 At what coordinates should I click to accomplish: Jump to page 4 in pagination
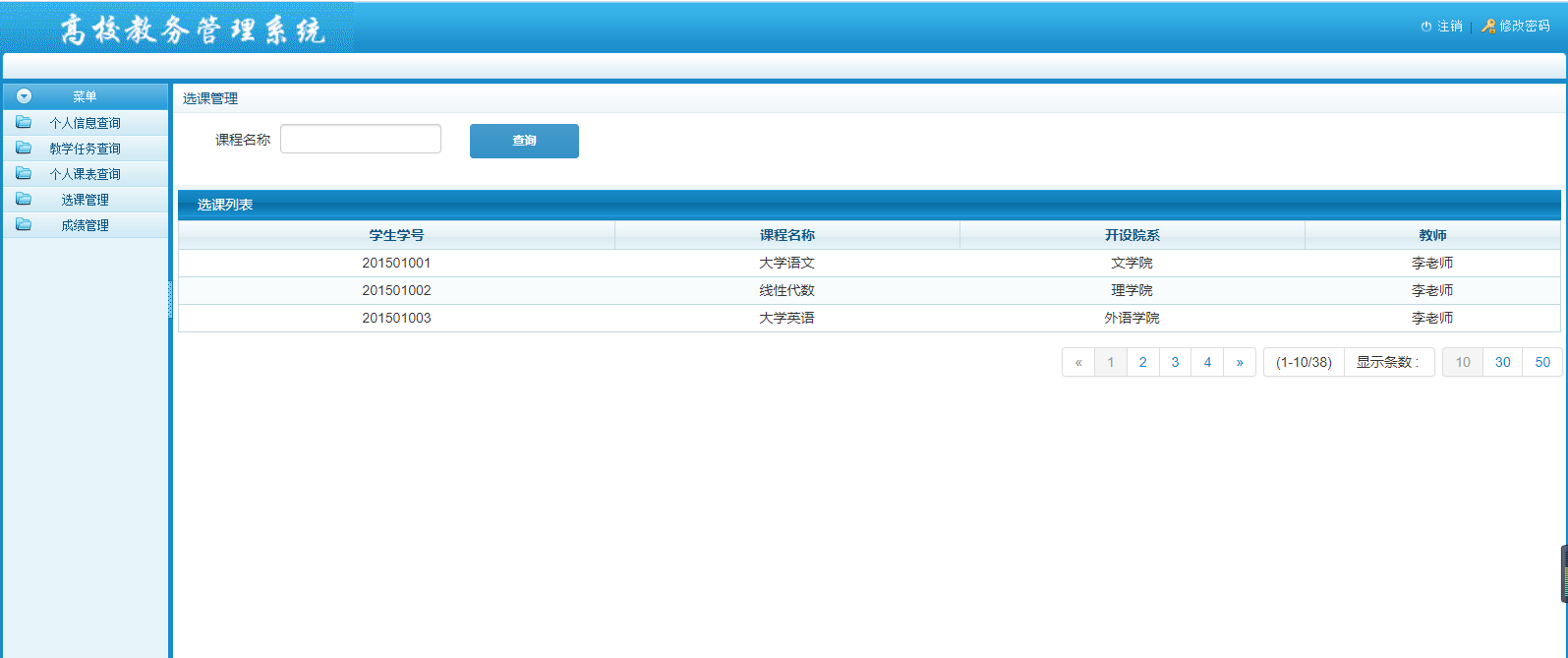pos(1207,362)
